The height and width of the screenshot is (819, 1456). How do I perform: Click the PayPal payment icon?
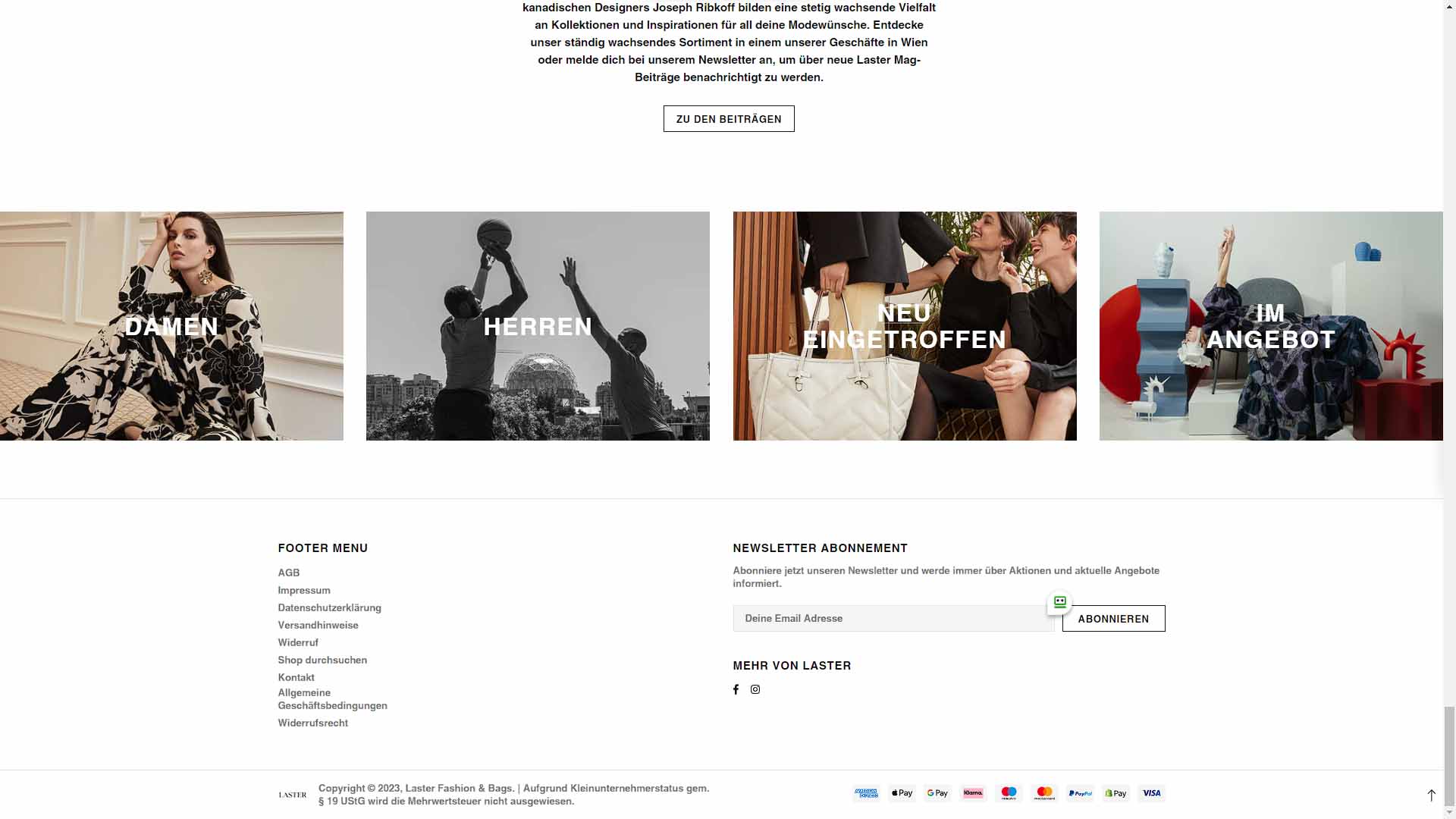coord(1080,793)
